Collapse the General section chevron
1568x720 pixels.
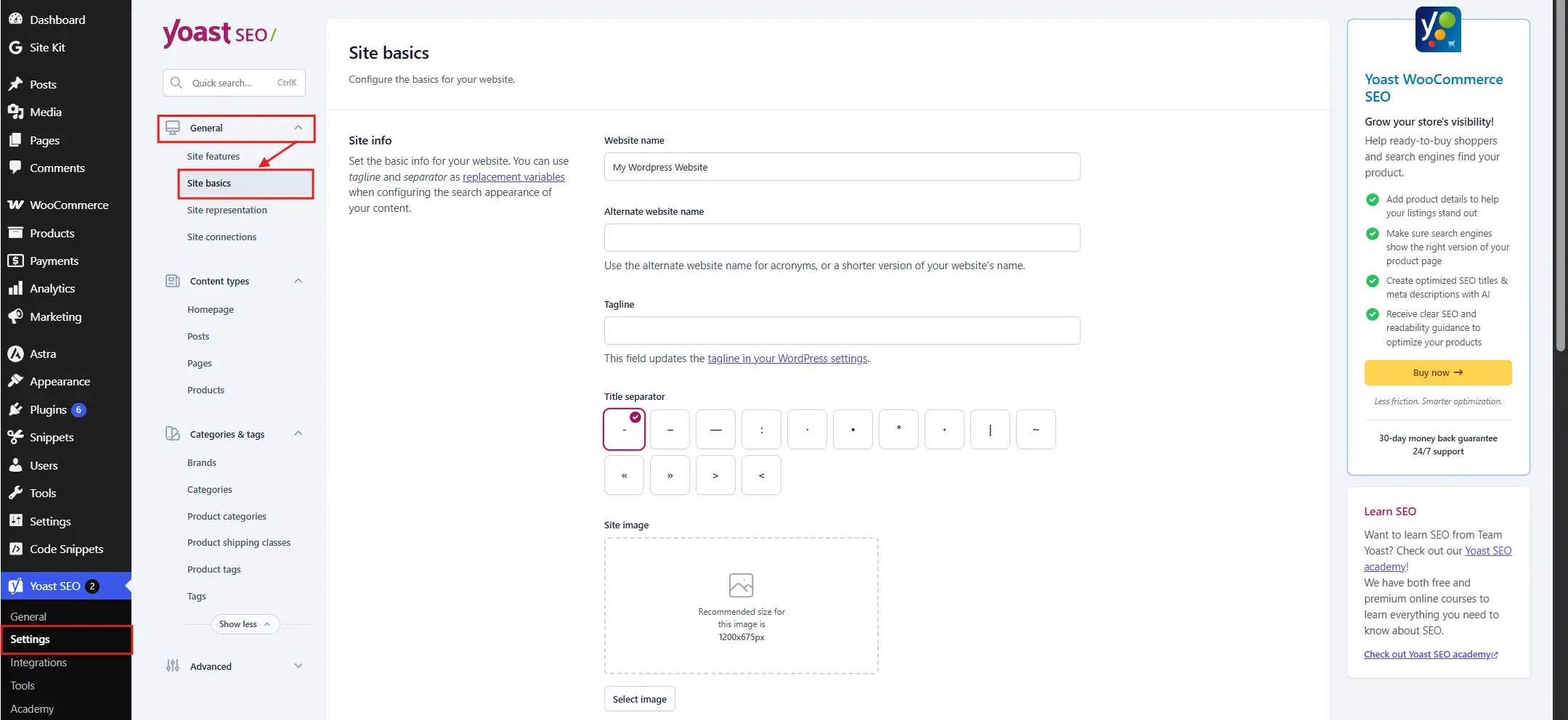(298, 128)
